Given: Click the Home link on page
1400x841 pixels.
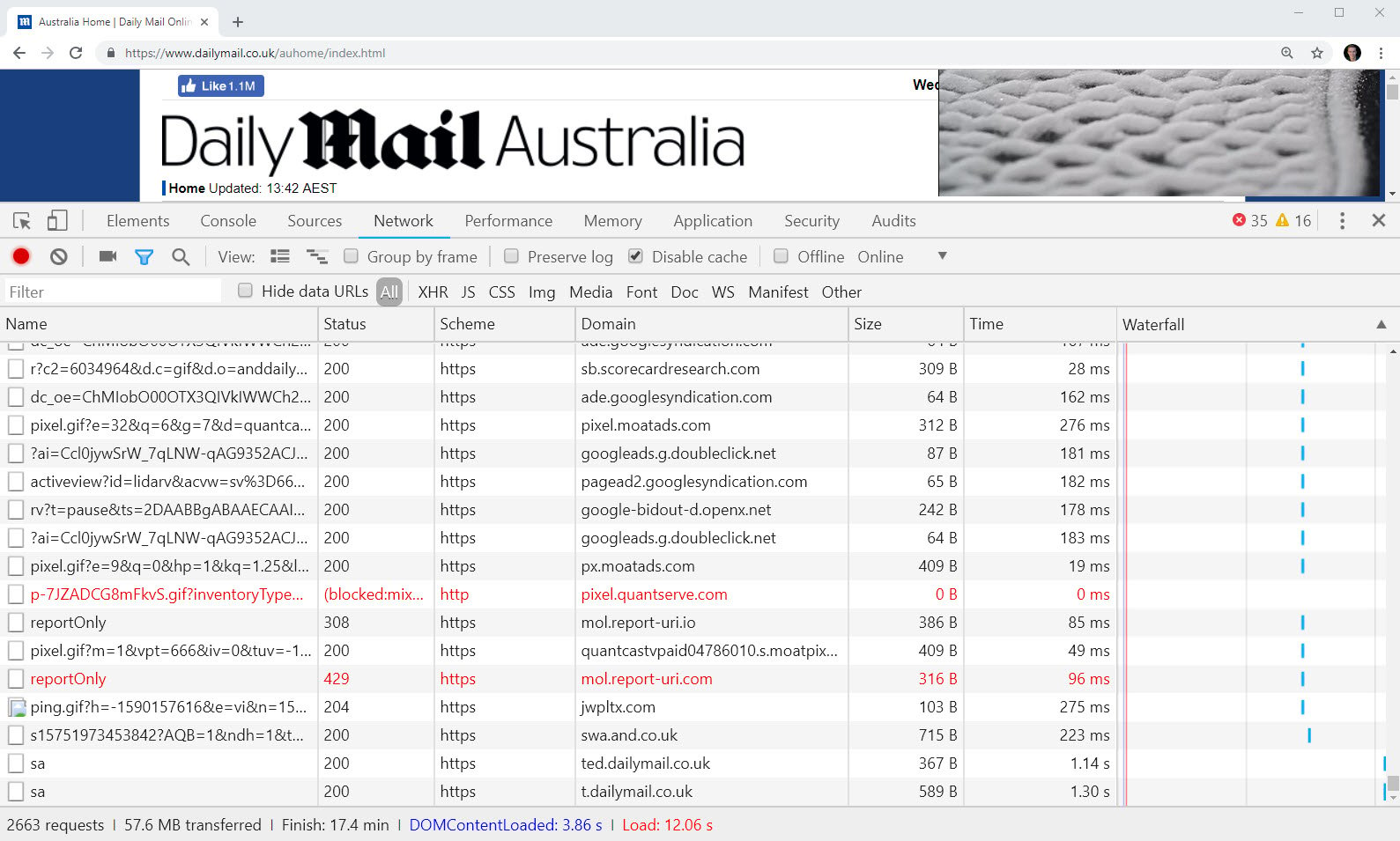Looking at the screenshot, I should click(x=187, y=188).
